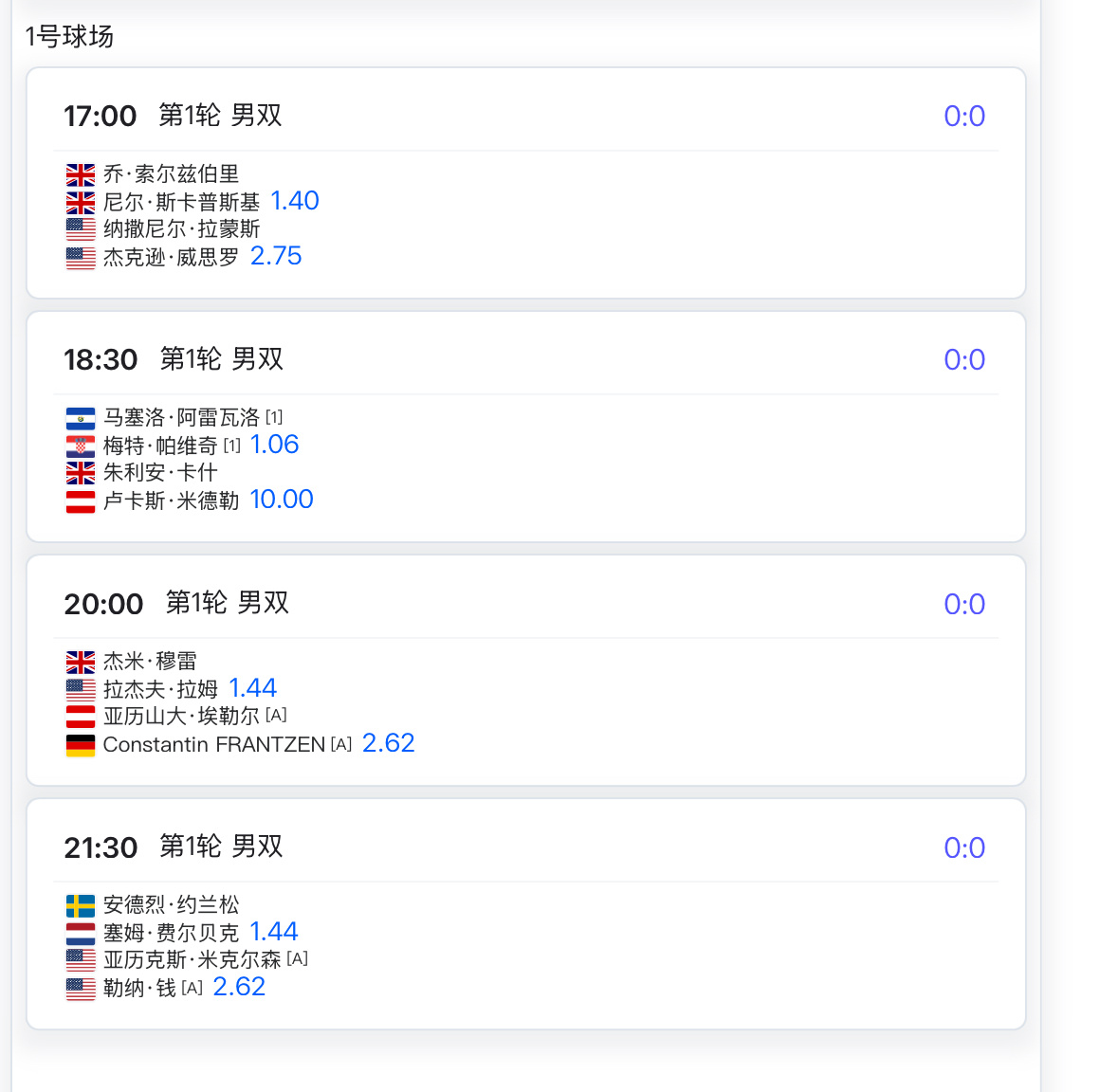The image size is (1118, 1092).
Task: Open the 18:30 第1轮 男双 match header
Action: [174, 359]
